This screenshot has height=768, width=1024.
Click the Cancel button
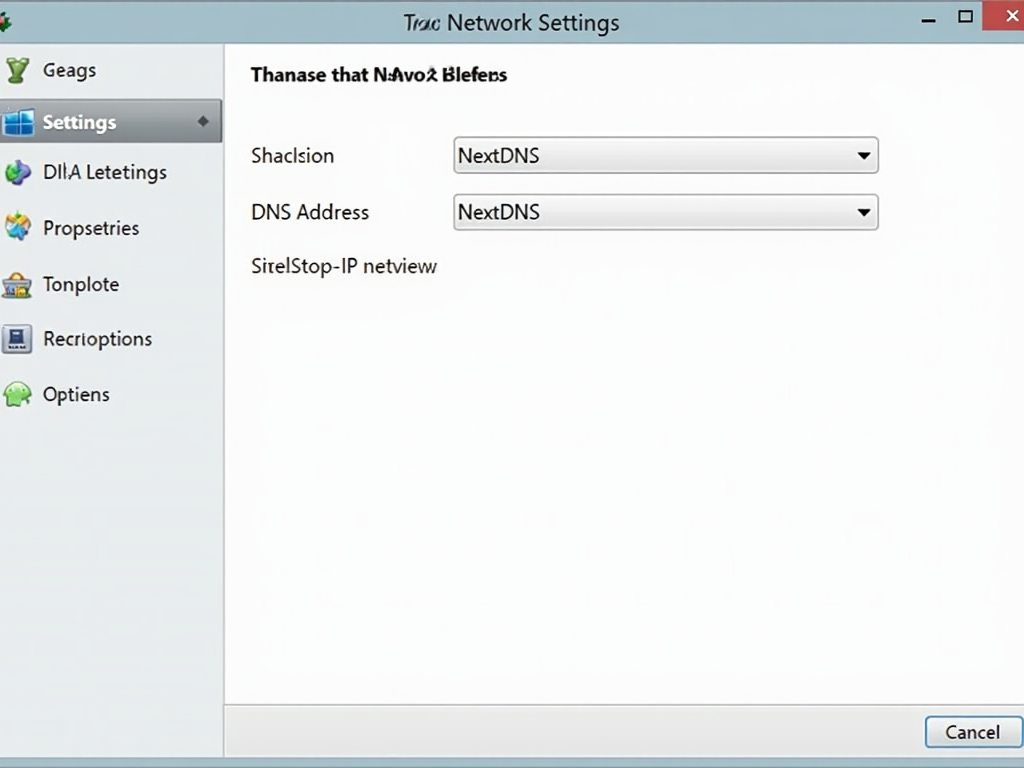coord(973,732)
